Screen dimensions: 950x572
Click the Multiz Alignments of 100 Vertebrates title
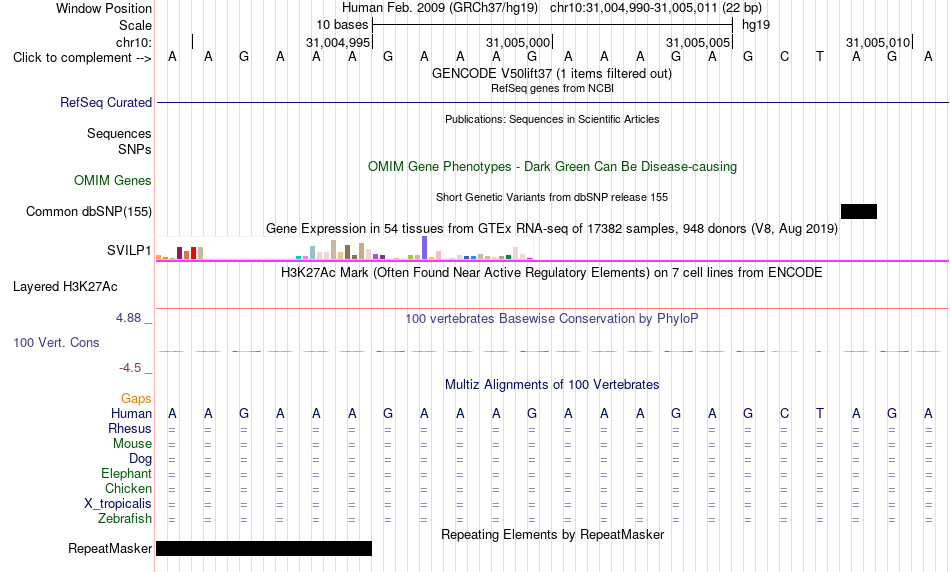[552, 384]
